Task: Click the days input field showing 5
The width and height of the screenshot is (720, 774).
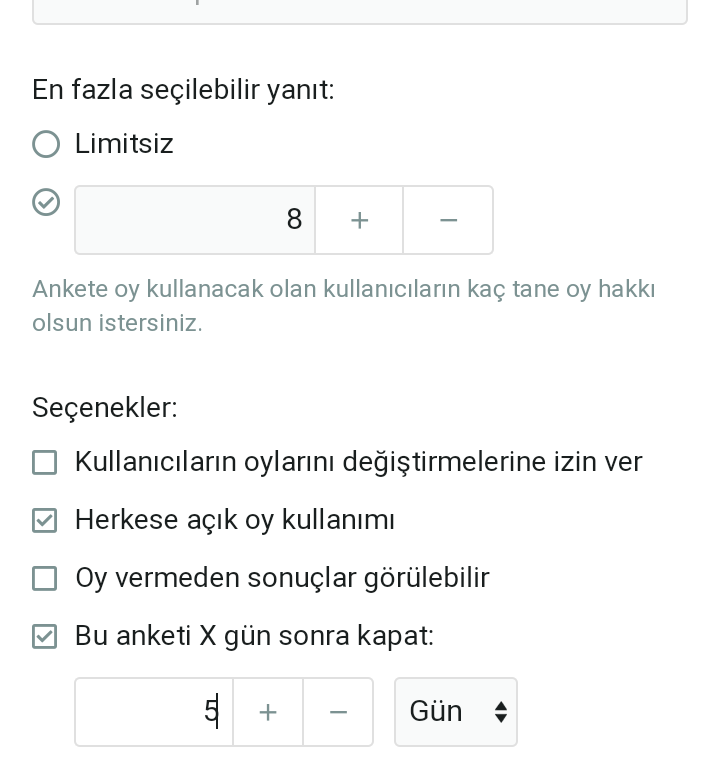Action: point(154,712)
